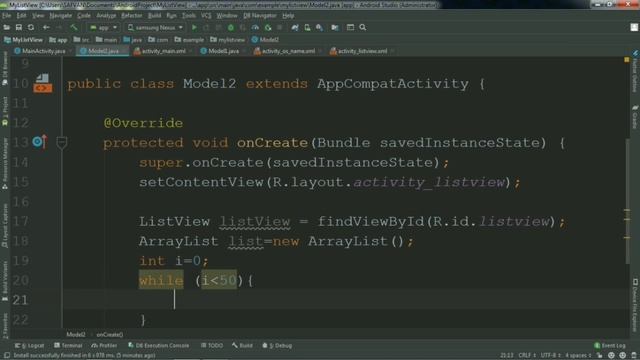Image resolution: width=640 pixels, height=360 pixels.
Task: Click the warning stripe marker near line 18
Action: pyautogui.click(x=627, y=238)
